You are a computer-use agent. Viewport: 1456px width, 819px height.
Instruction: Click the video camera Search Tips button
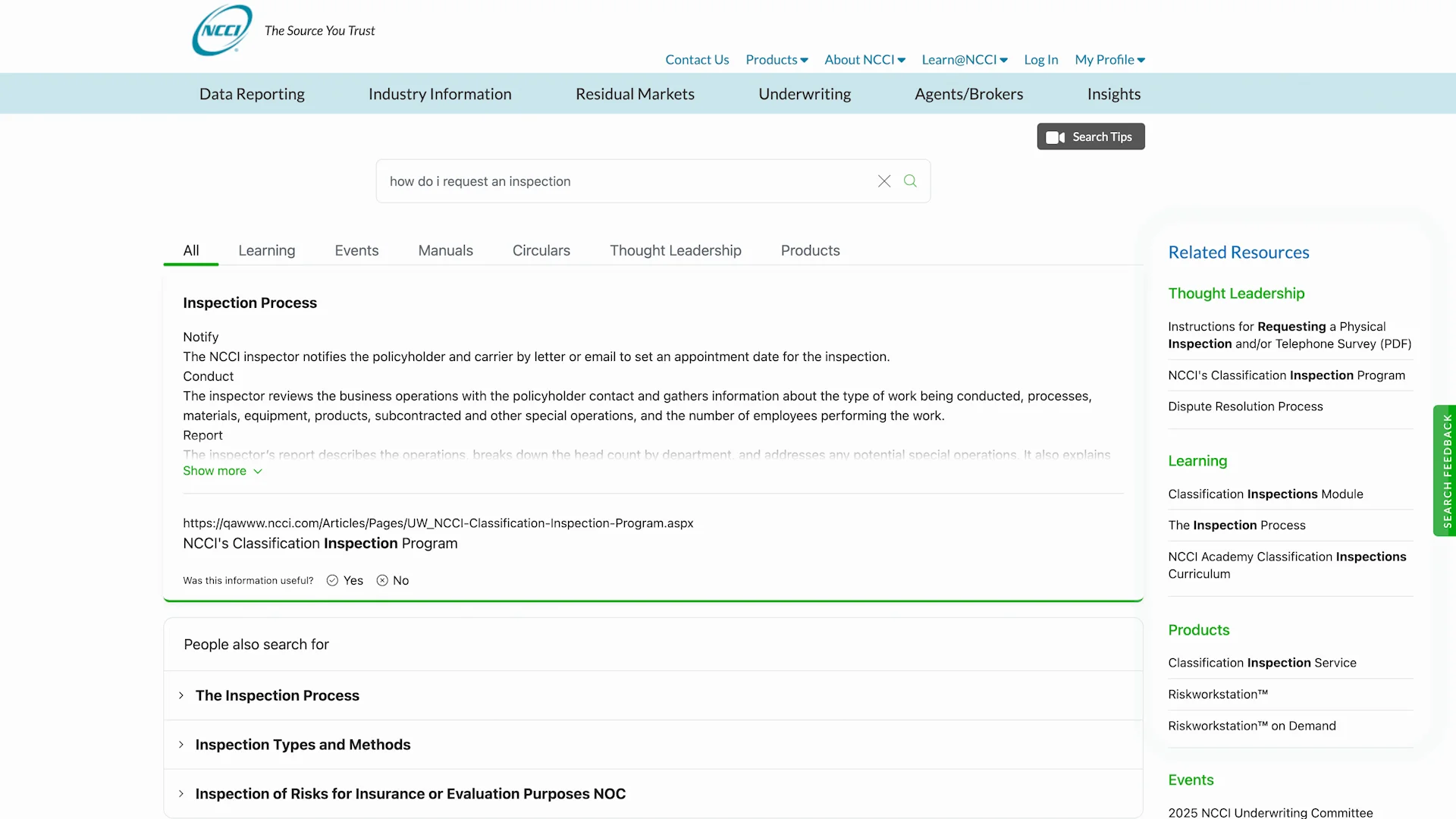point(1090,136)
